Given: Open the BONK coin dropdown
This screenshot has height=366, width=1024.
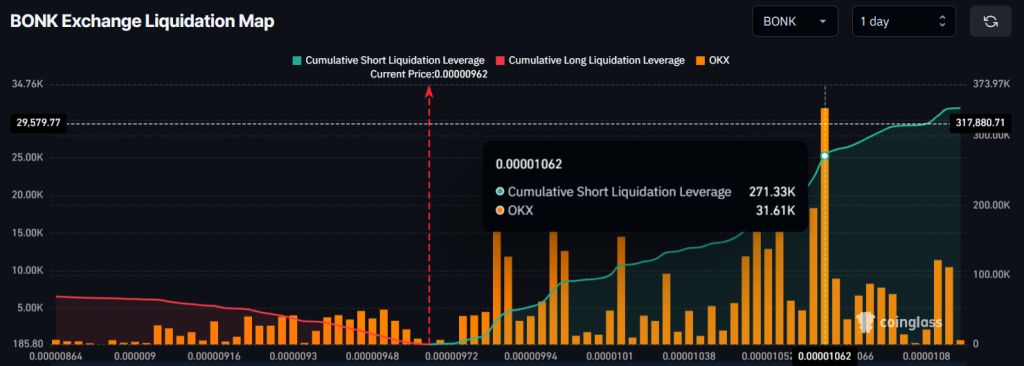Looking at the screenshot, I should [794, 22].
